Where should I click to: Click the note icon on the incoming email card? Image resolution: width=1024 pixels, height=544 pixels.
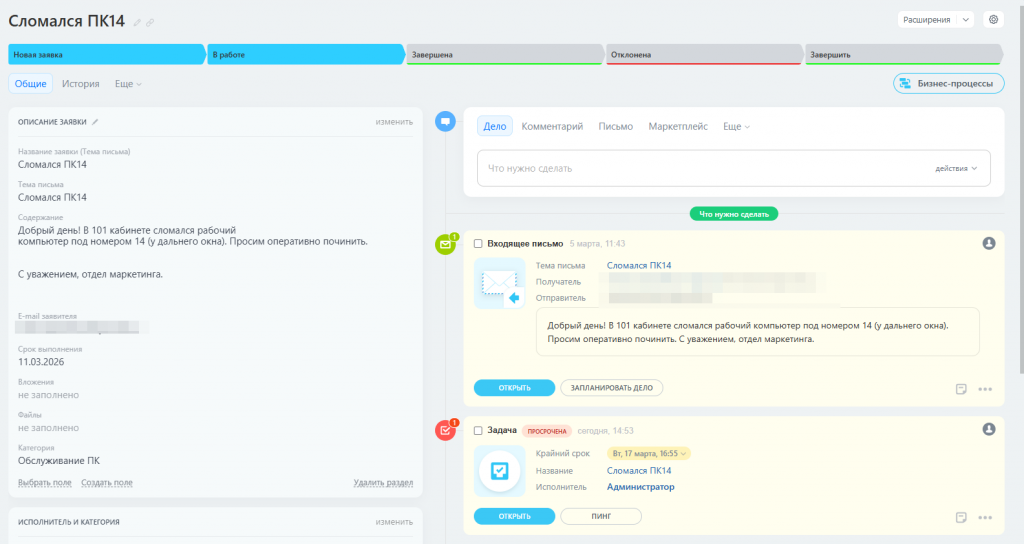click(961, 389)
